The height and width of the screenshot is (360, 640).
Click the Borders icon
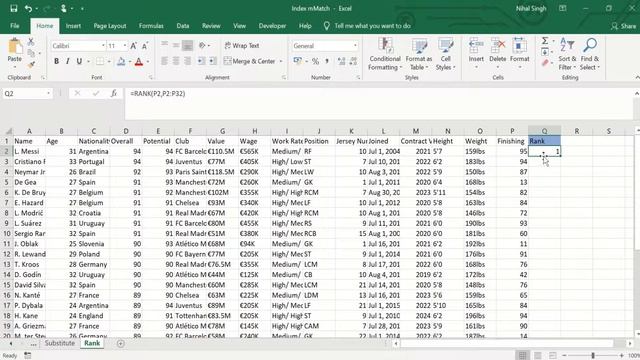[100, 61]
